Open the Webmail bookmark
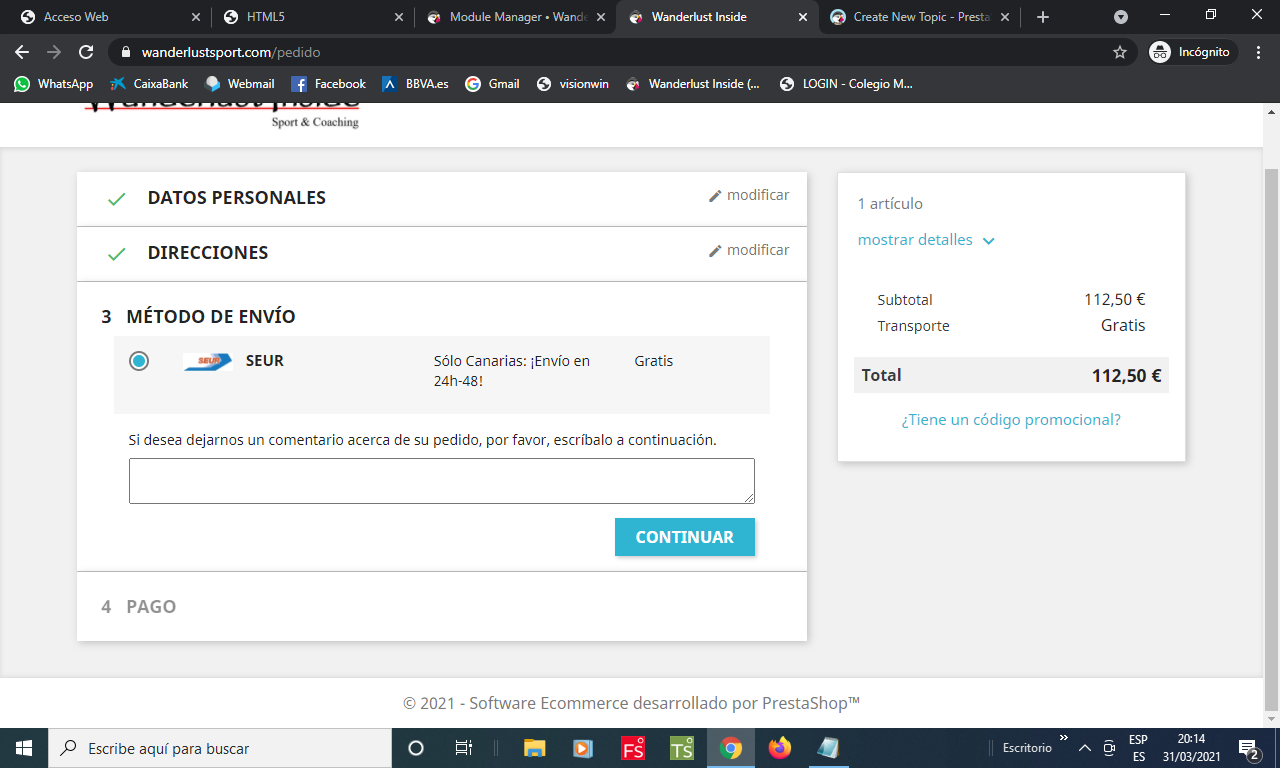1280x768 pixels. point(239,84)
